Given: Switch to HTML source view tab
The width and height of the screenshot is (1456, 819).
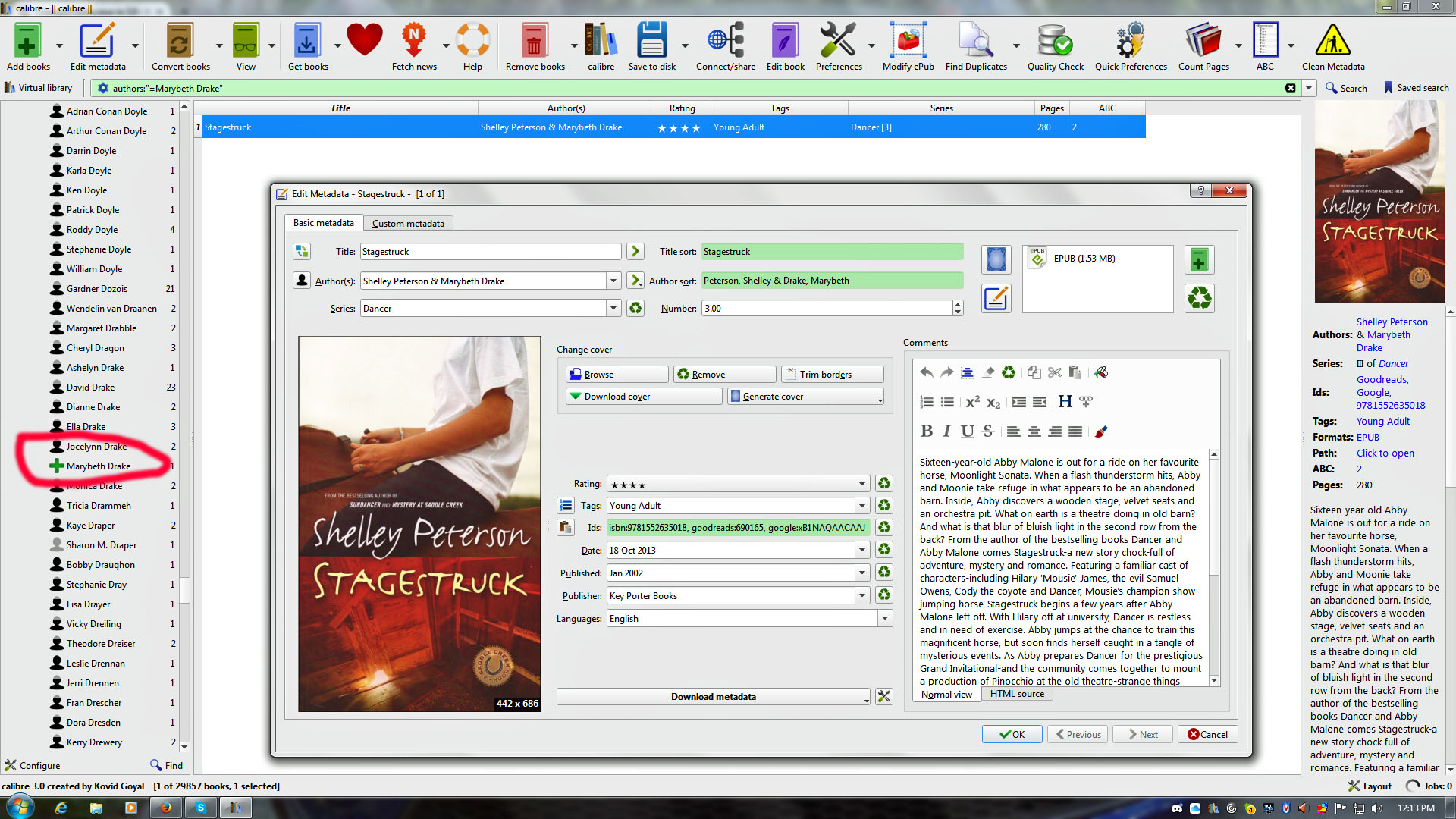Looking at the screenshot, I should pos(1017,694).
